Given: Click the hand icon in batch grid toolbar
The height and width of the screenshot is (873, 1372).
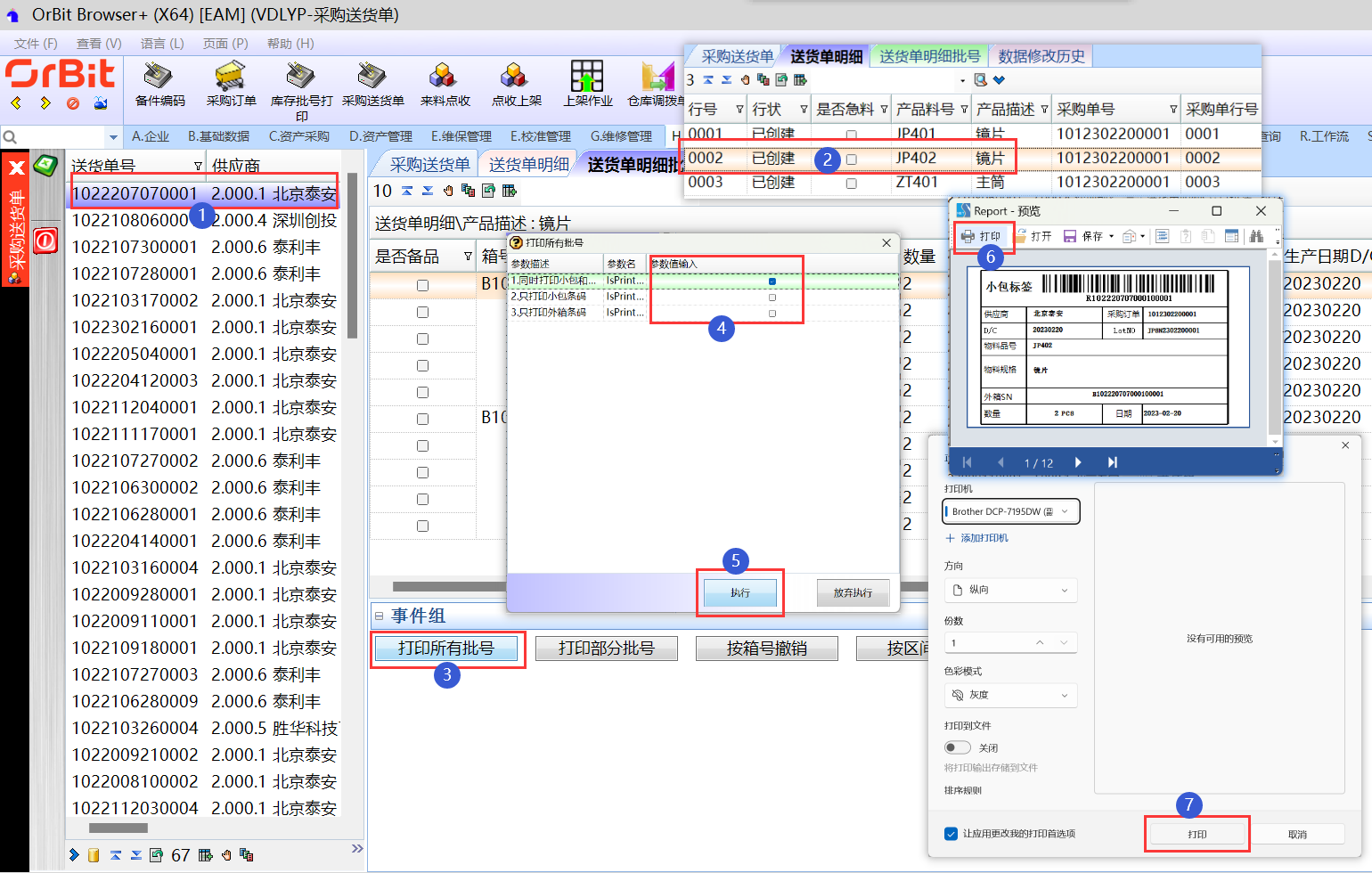Looking at the screenshot, I should click(448, 191).
